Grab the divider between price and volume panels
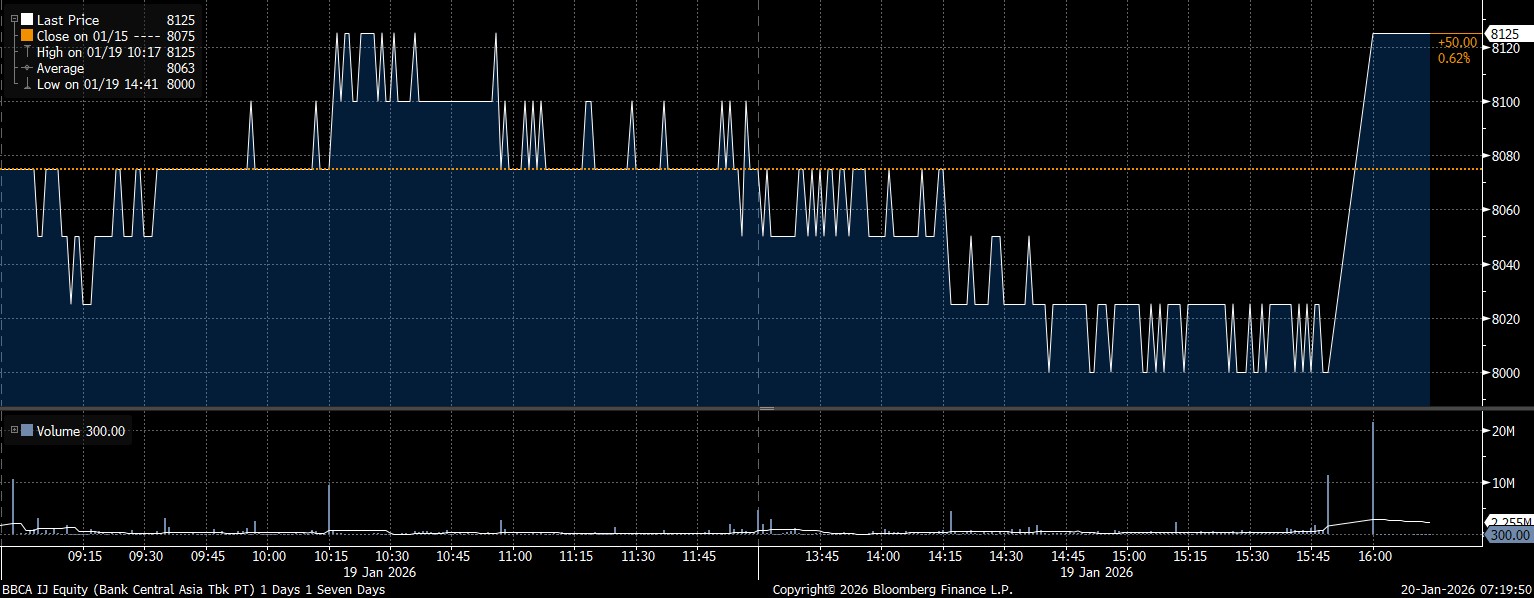The height and width of the screenshot is (598, 1534). pyautogui.click(x=767, y=408)
